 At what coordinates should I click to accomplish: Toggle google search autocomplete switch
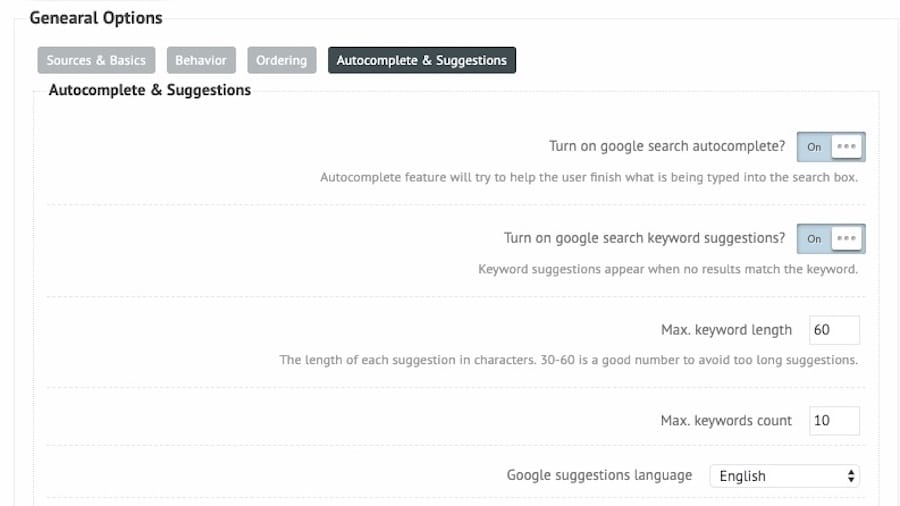pyautogui.click(x=830, y=146)
